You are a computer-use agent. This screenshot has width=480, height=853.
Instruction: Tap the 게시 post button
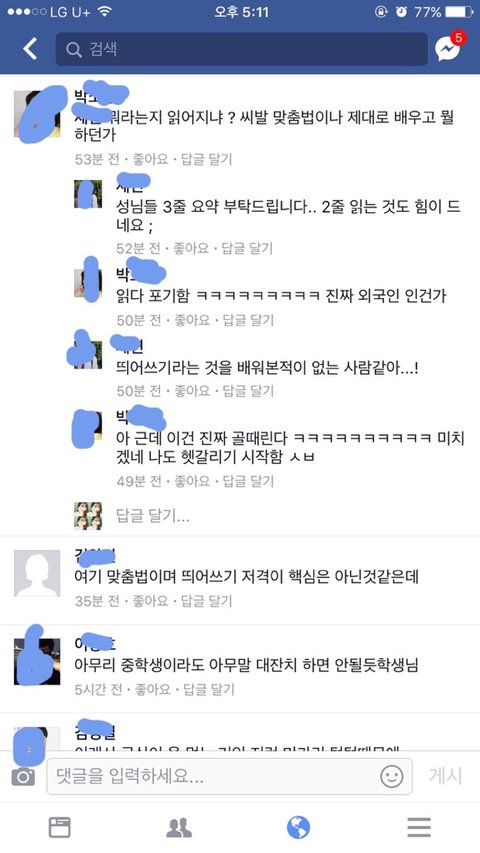[446, 776]
